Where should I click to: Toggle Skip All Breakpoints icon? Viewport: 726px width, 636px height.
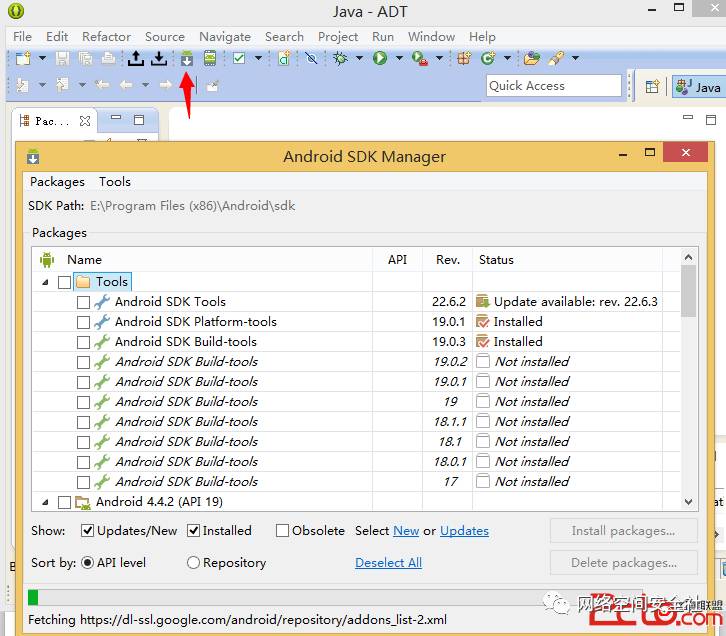312,58
